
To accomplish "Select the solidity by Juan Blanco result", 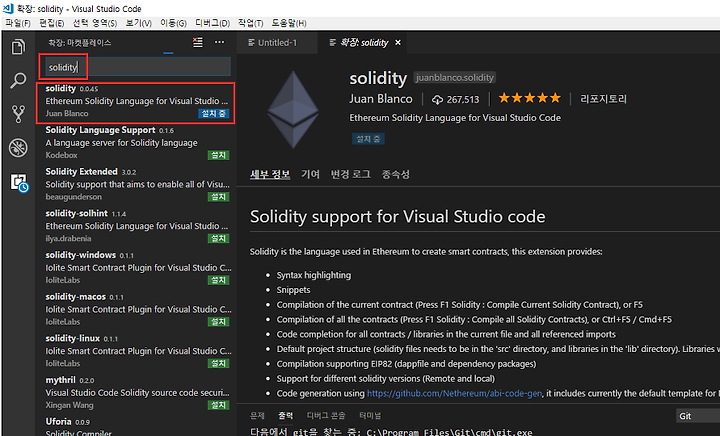I will click(136, 103).
